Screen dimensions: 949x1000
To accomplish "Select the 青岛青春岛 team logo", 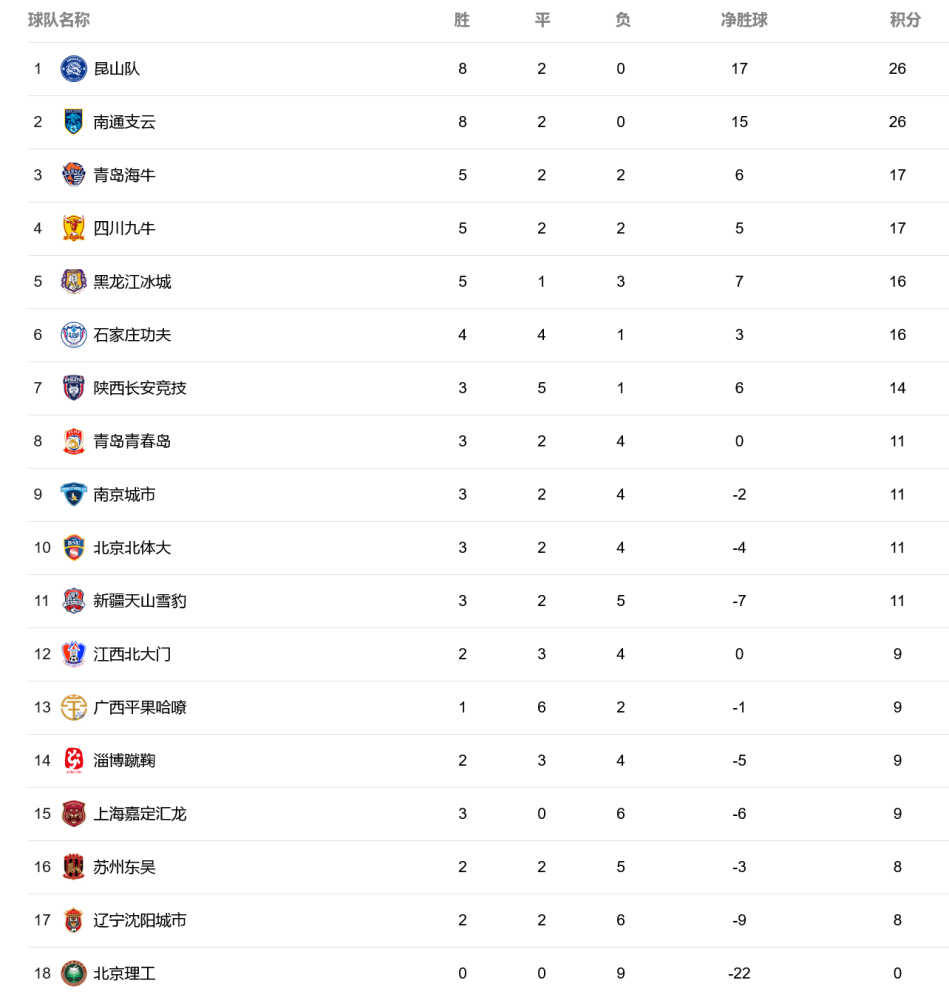I will [x=73, y=441].
